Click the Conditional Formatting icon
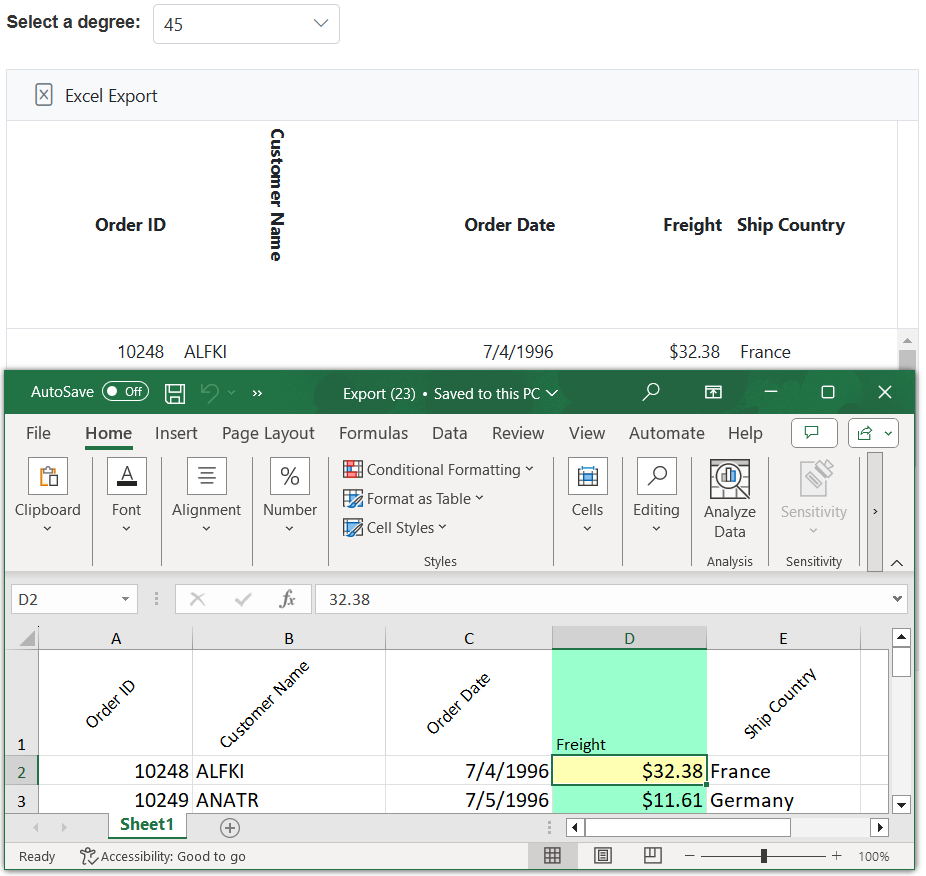Image resolution: width=926 pixels, height=876 pixels. (x=353, y=469)
